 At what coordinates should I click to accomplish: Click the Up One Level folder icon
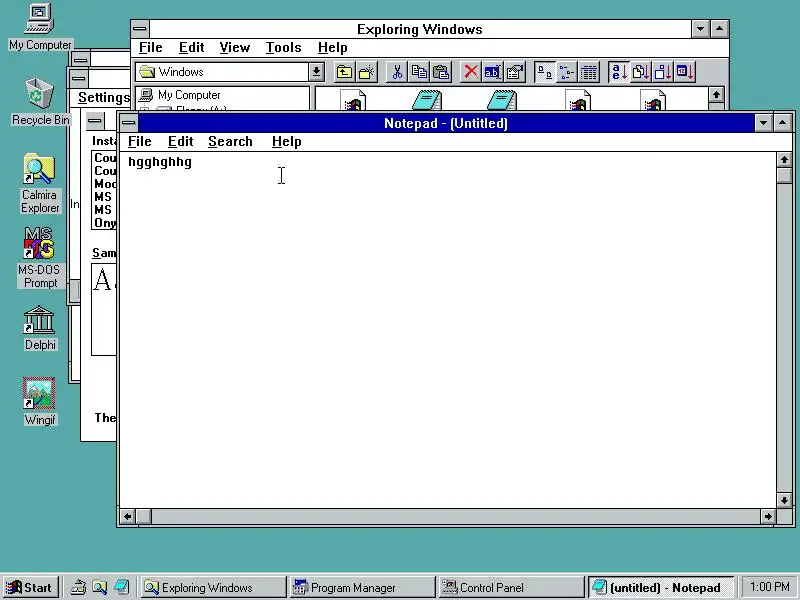pyautogui.click(x=344, y=72)
